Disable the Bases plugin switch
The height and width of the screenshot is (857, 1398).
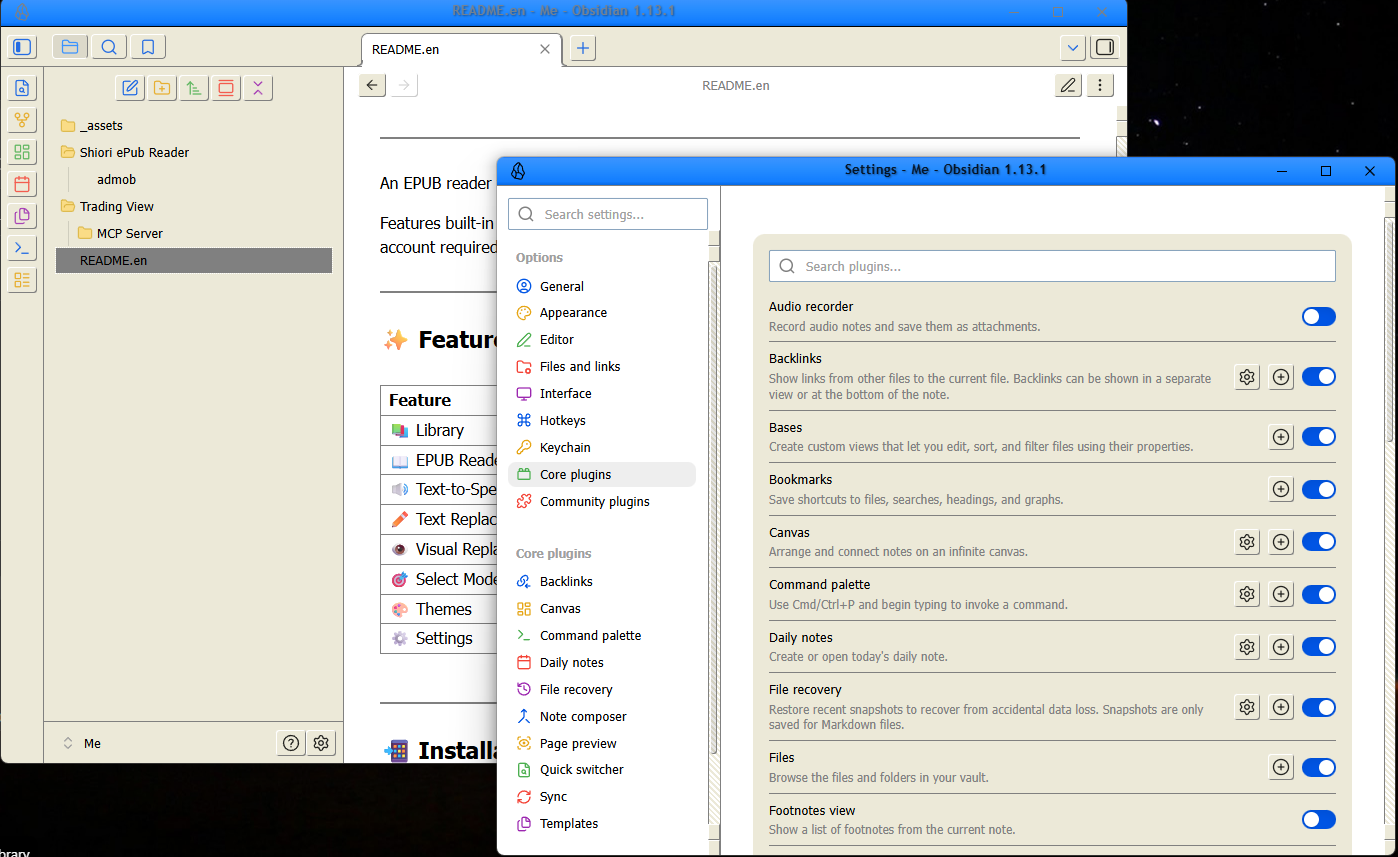1319,436
